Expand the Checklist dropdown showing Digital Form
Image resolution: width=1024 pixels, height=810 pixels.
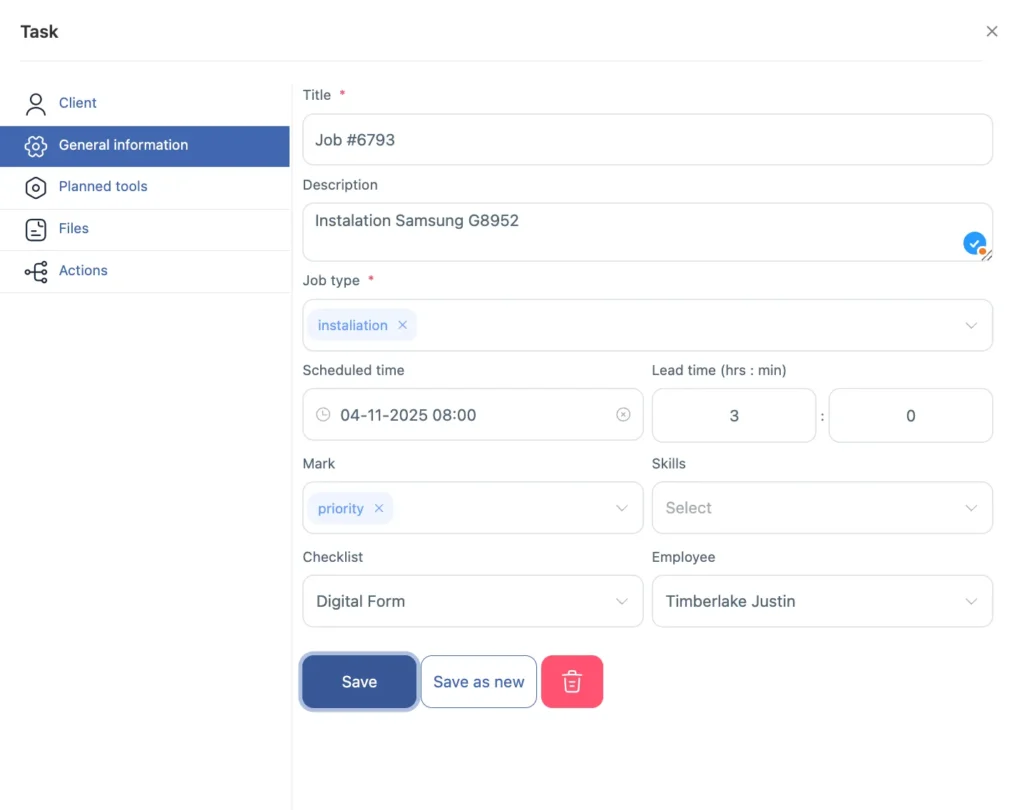(x=621, y=601)
